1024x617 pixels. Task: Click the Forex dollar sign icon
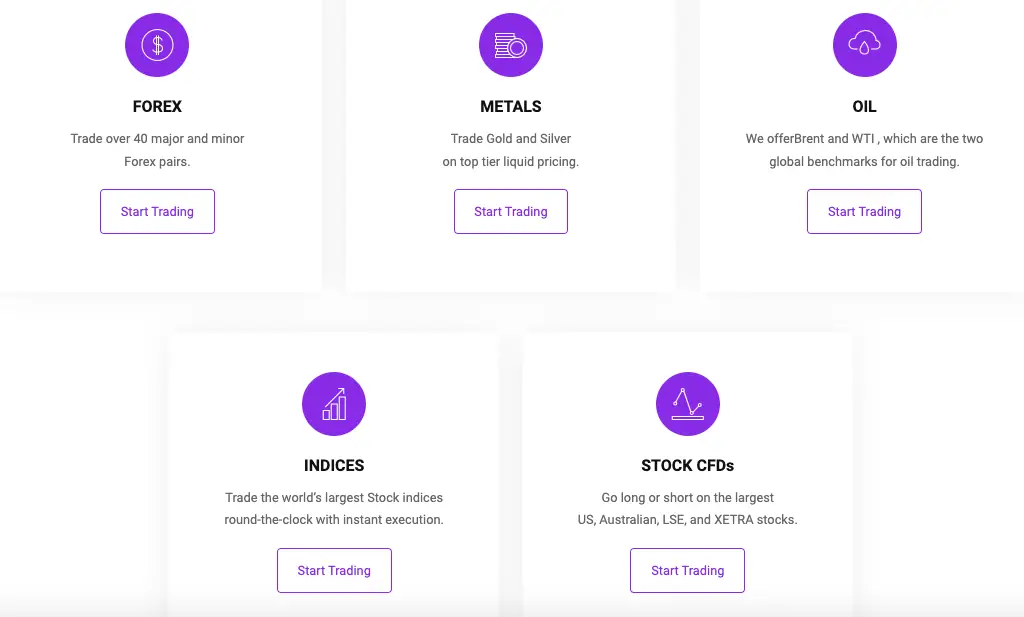point(157,45)
